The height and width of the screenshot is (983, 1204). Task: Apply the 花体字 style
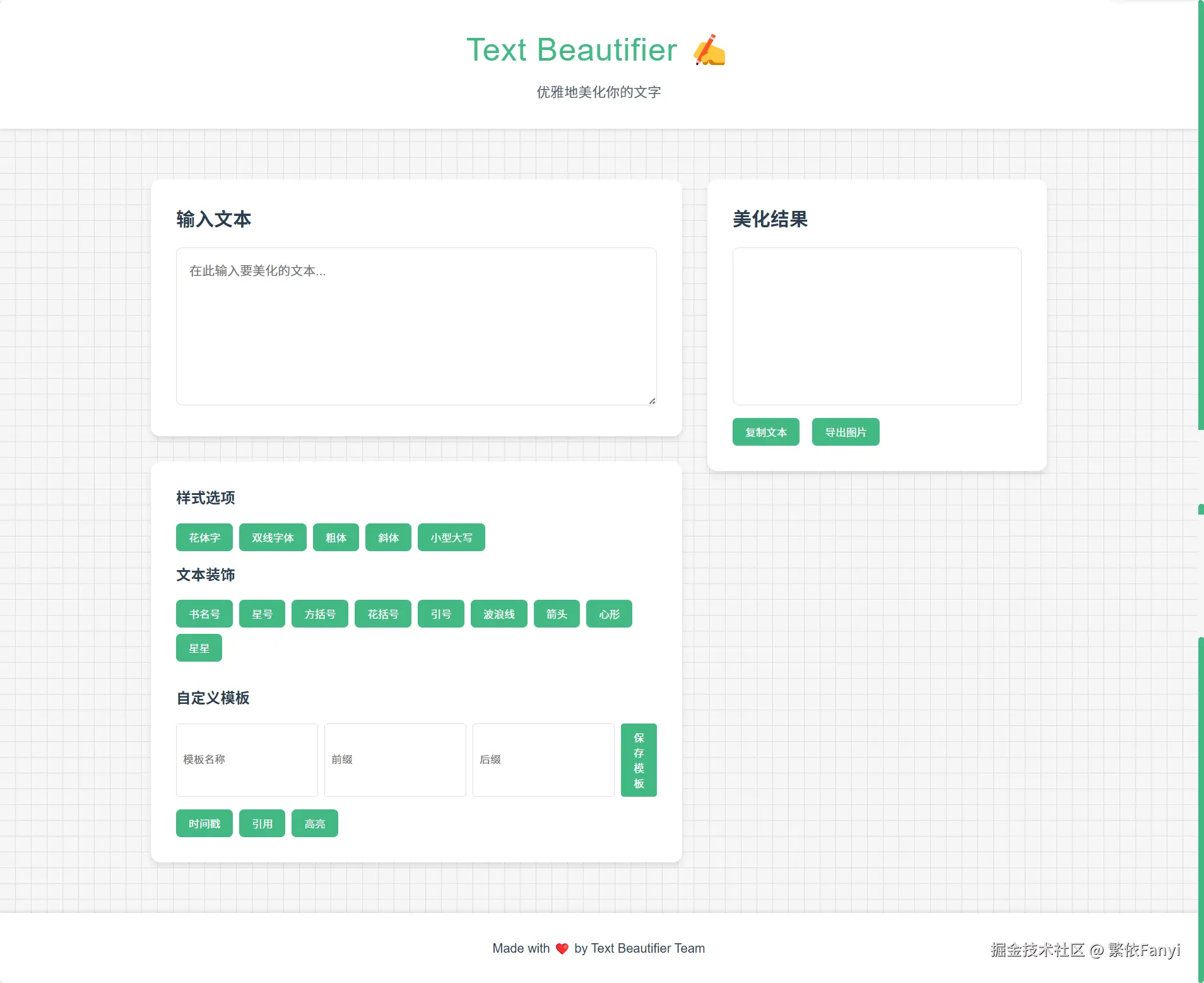pyautogui.click(x=204, y=537)
